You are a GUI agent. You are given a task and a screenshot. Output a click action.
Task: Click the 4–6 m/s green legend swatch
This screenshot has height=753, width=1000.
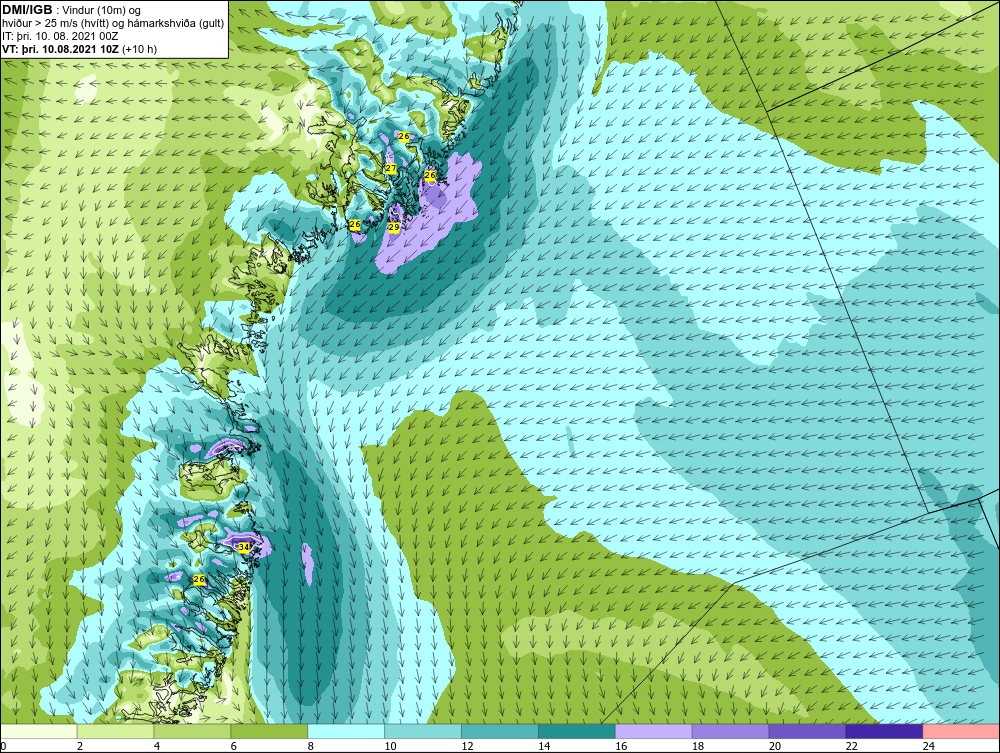point(192,731)
